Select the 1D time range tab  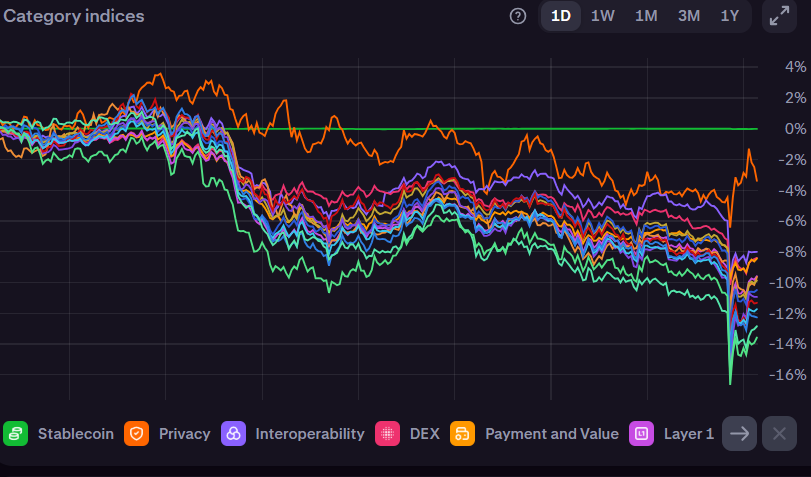click(x=561, y=16)
